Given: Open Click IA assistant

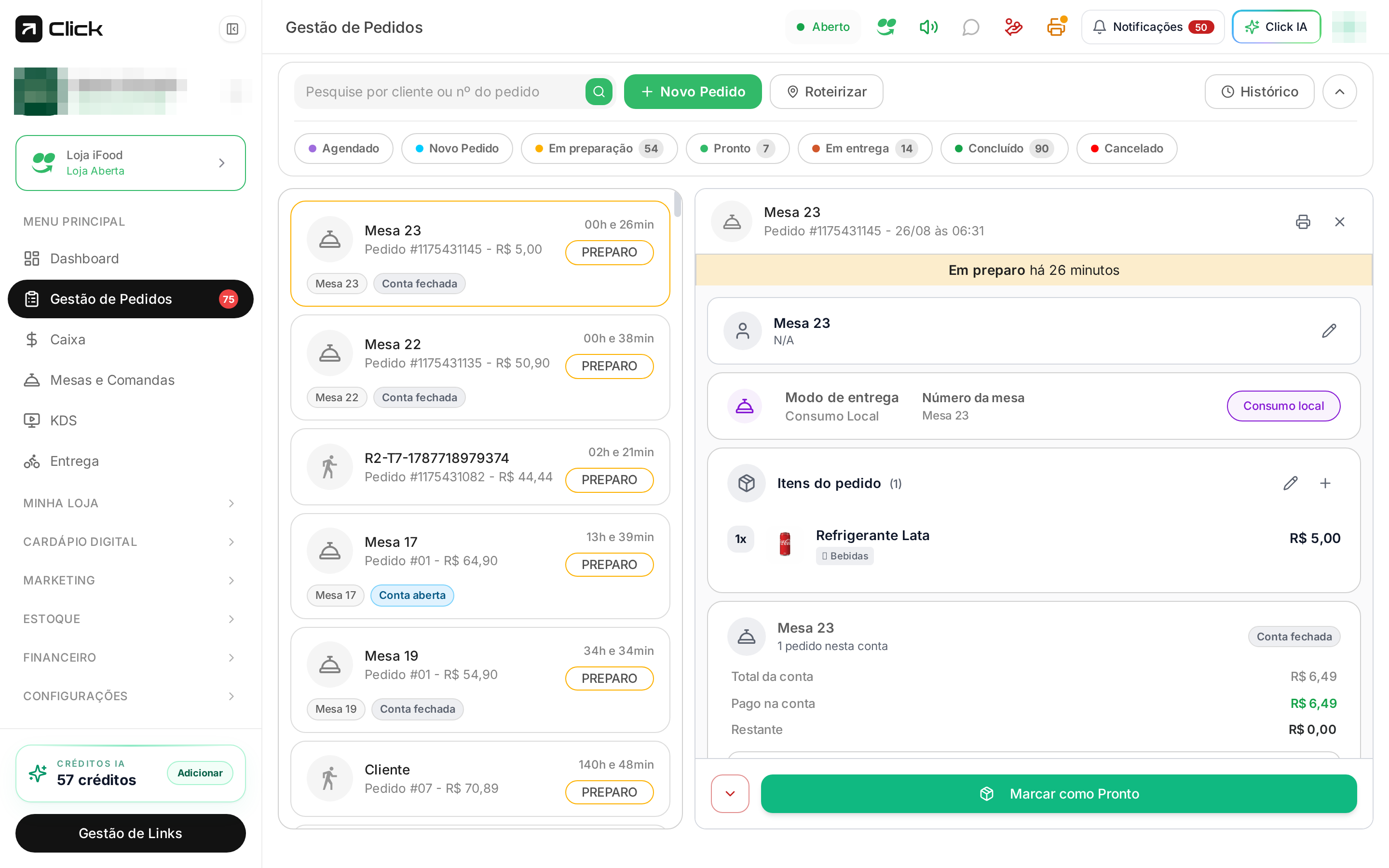Looking at the screenshot, I should pos(1277,27).
